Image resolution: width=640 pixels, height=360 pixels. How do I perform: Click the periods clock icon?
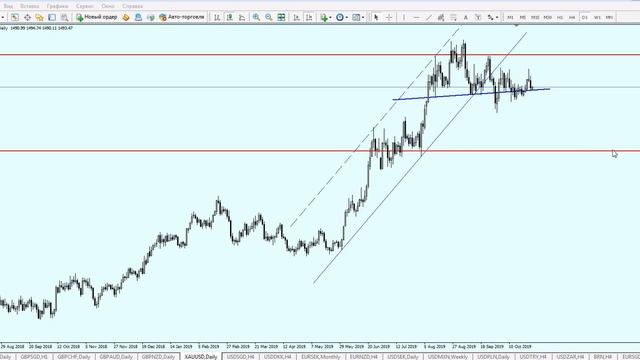[x=340, y=17]
